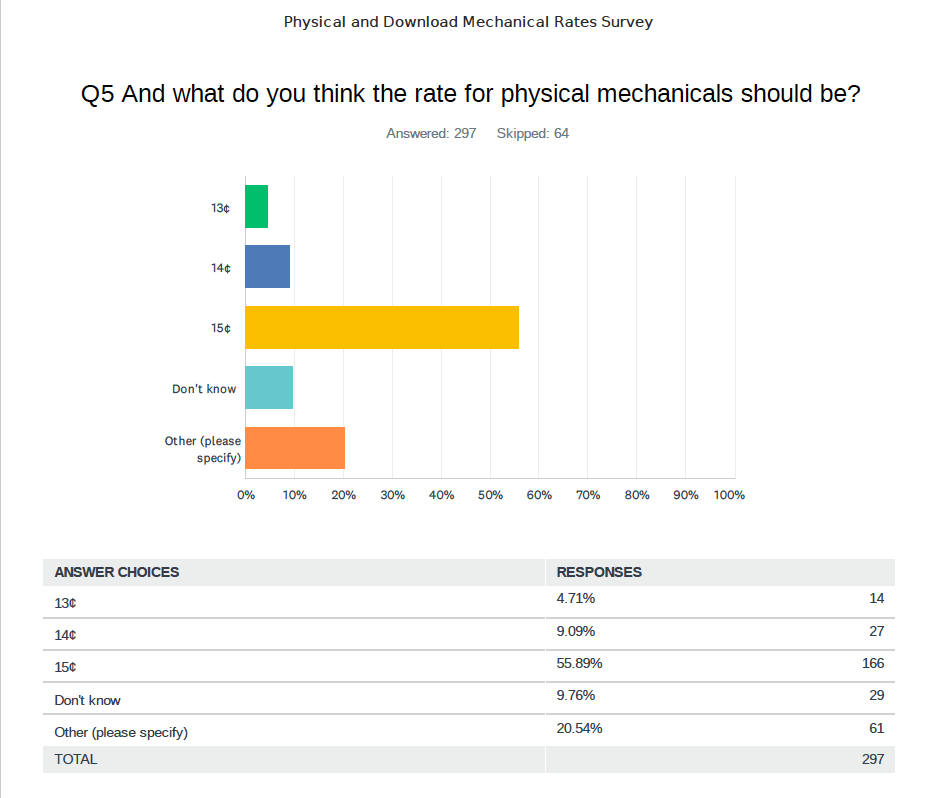Click the 55.89% response value
This screenshot has height=798, width=931.
579,663
